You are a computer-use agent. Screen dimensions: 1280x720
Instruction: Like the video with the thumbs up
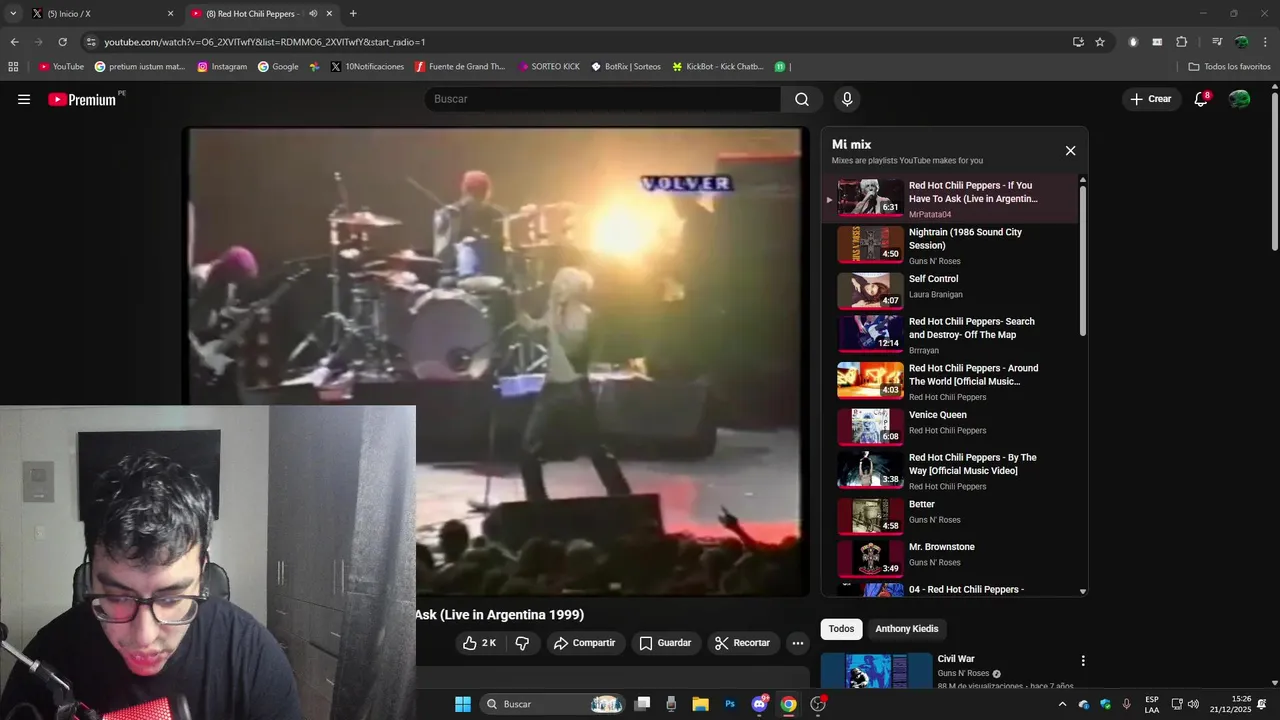point(479,643)
